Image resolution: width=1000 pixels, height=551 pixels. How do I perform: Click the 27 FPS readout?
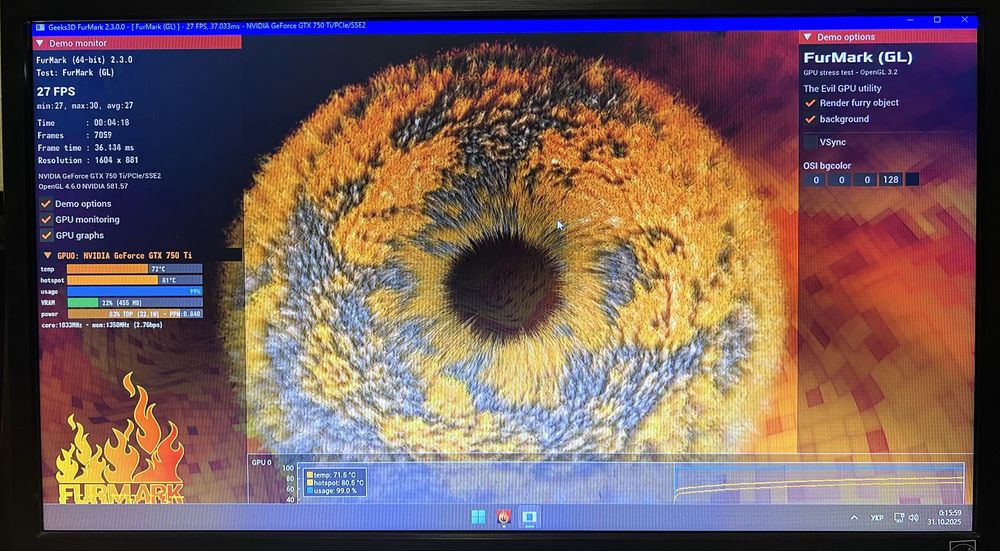tap(56, 91)
